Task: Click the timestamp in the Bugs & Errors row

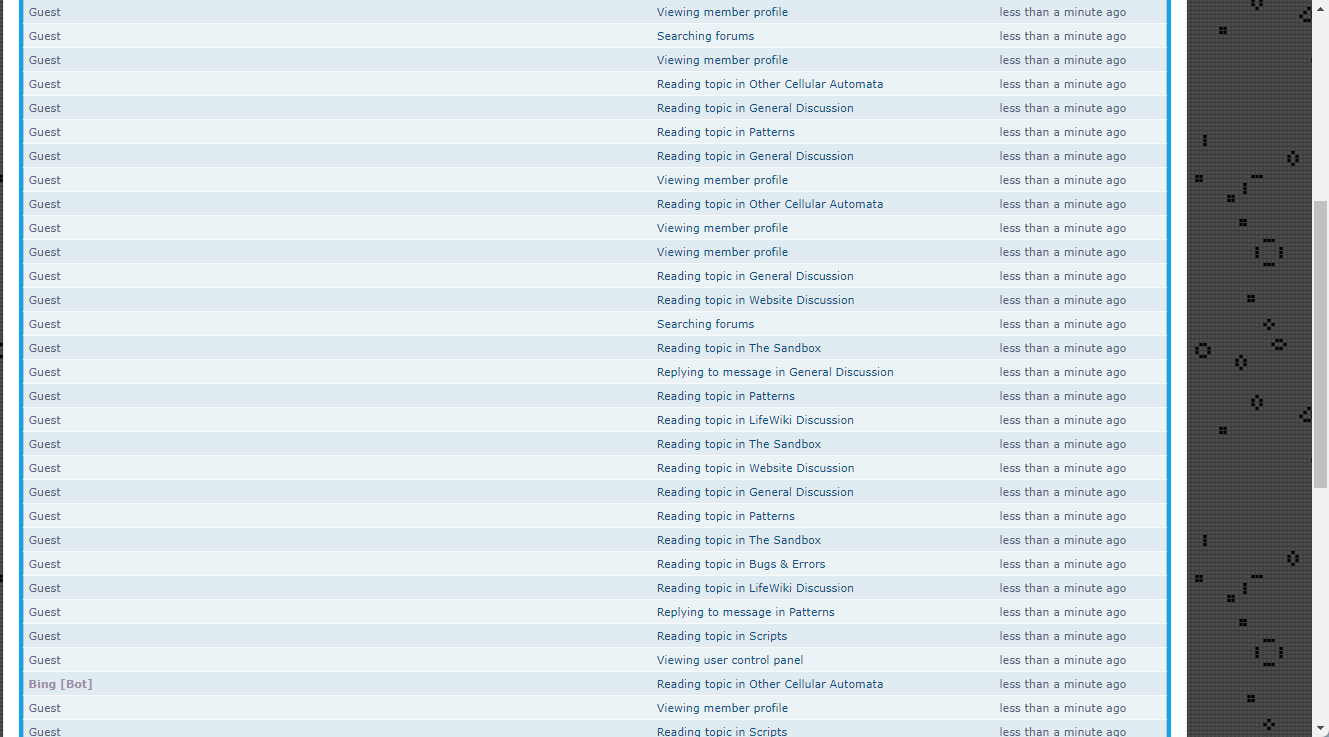Action: (x=1062, y=564)
